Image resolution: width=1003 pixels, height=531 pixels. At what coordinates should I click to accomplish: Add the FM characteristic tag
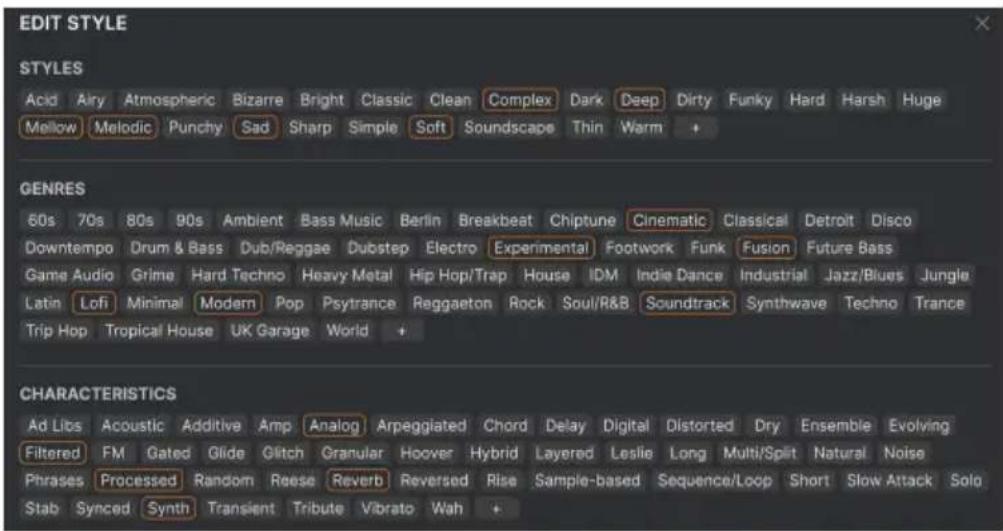point(113,454)
